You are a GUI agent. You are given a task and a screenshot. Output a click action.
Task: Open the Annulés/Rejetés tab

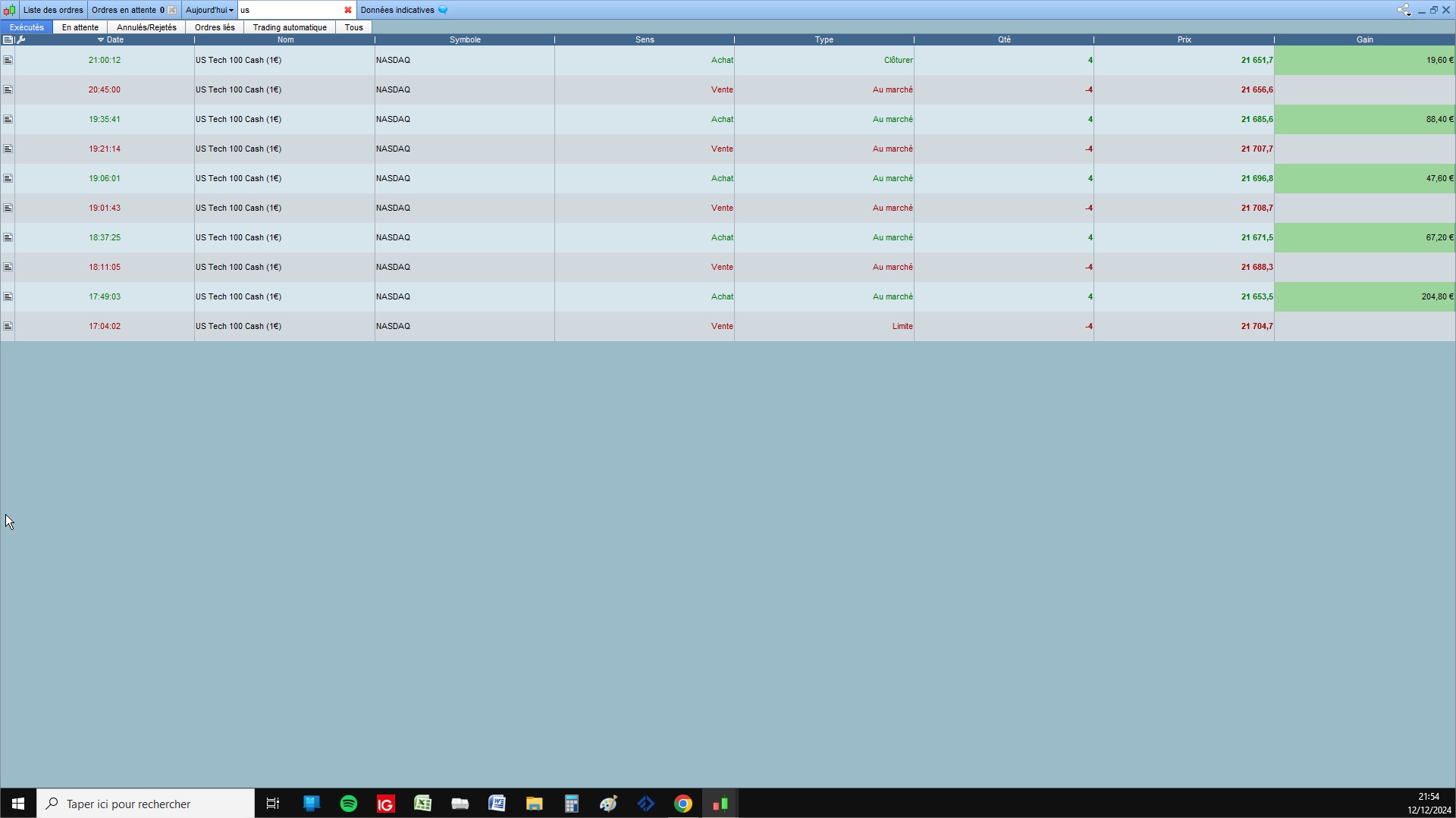pyautogui.click(x=146, y=27)
